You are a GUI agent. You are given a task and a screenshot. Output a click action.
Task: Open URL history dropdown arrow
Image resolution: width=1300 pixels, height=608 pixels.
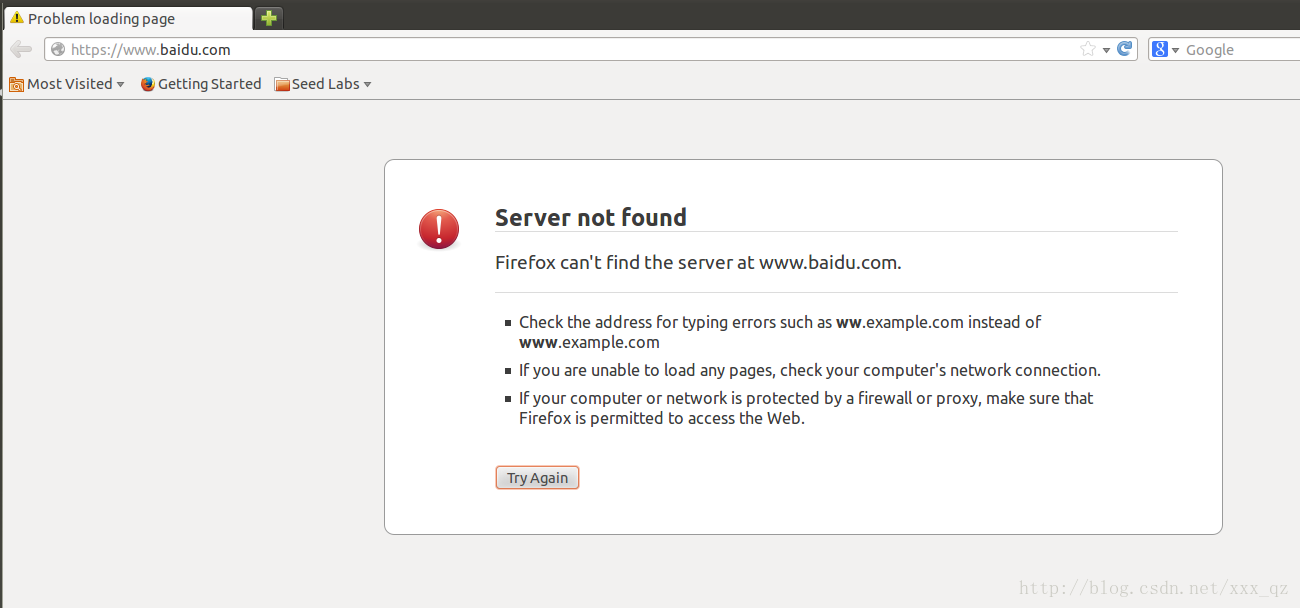pos(1107,50)
